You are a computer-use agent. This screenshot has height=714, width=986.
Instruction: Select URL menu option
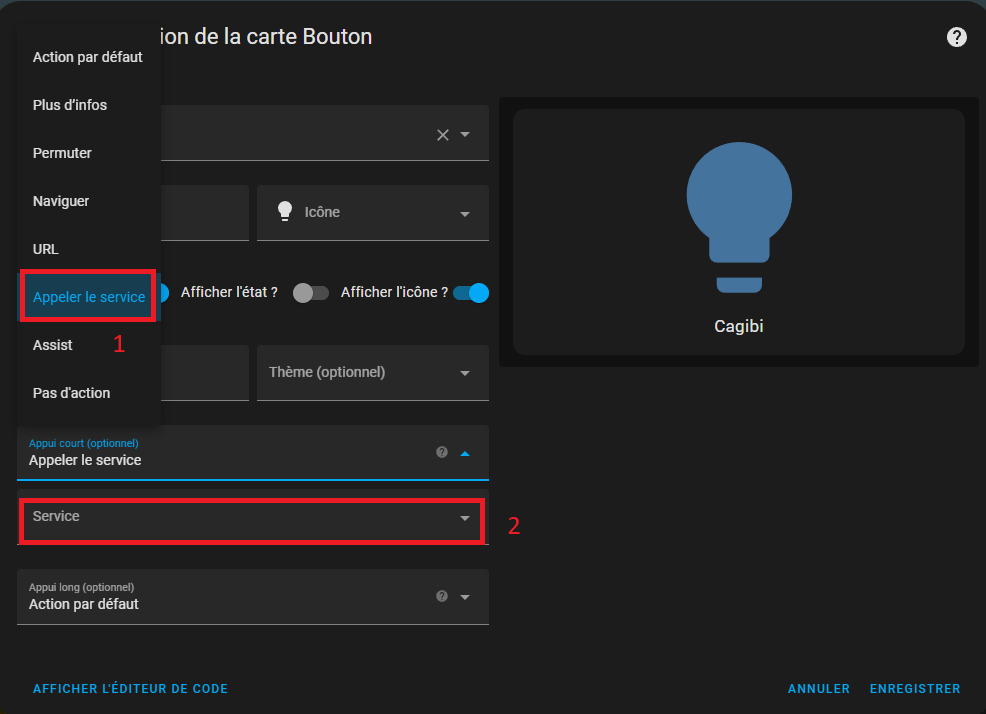[x=89, y=249]
